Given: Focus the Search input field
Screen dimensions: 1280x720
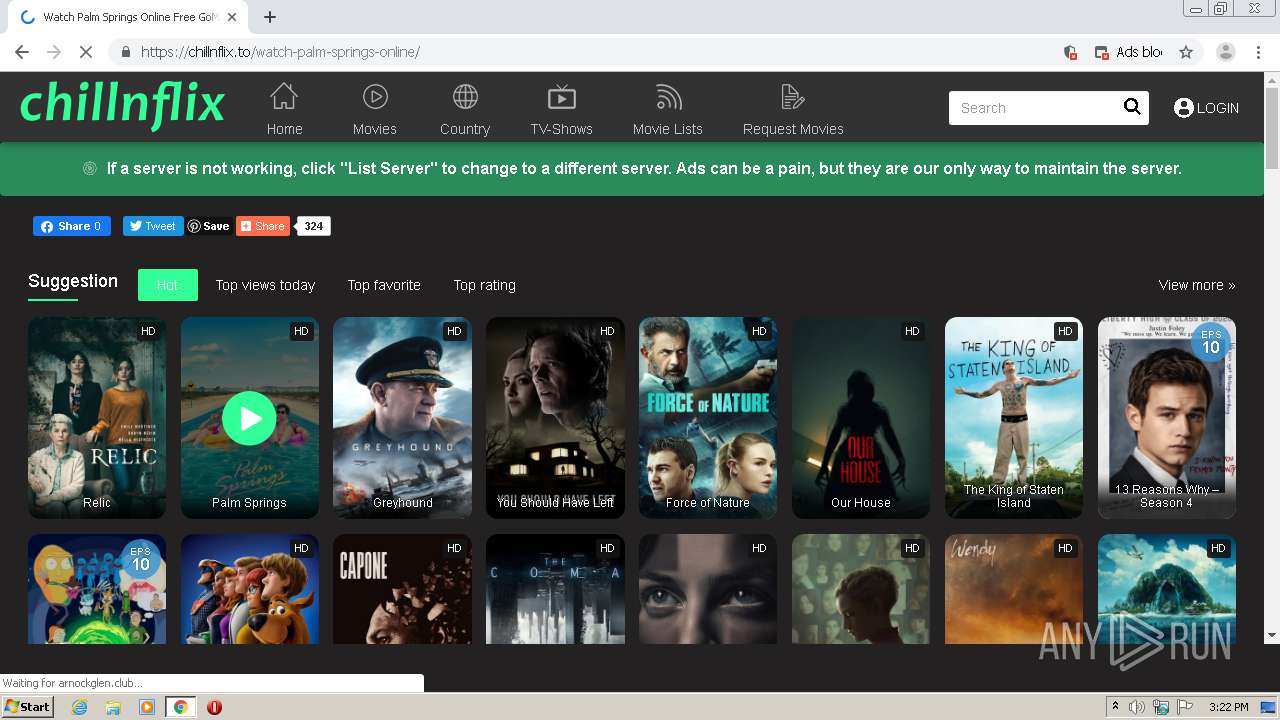Looking at the screenshot, I should point(1035,108).
